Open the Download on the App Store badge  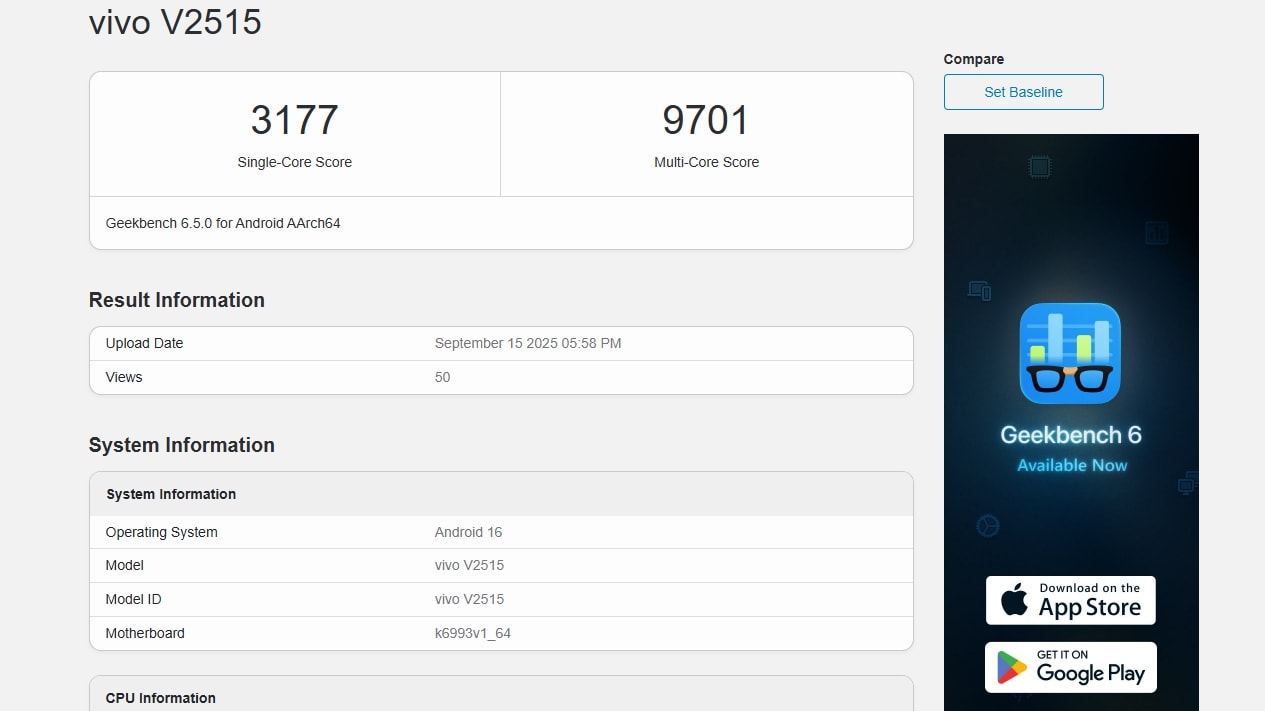1070,600
